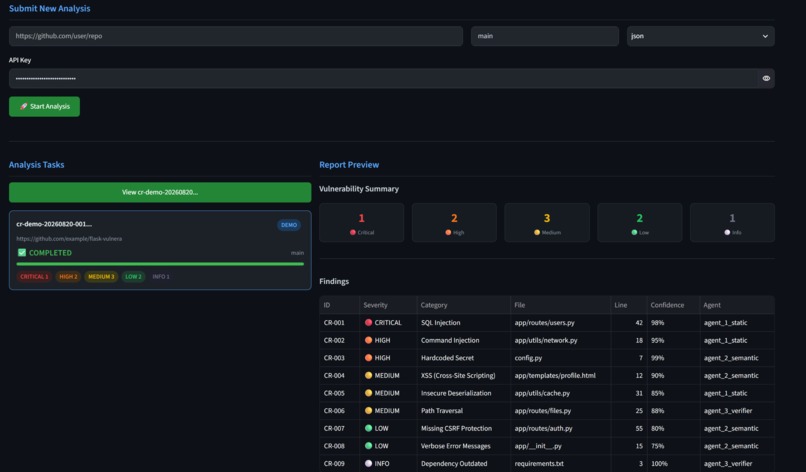Click the Start Analysis button
806x472 pixels.
(44, 106)
